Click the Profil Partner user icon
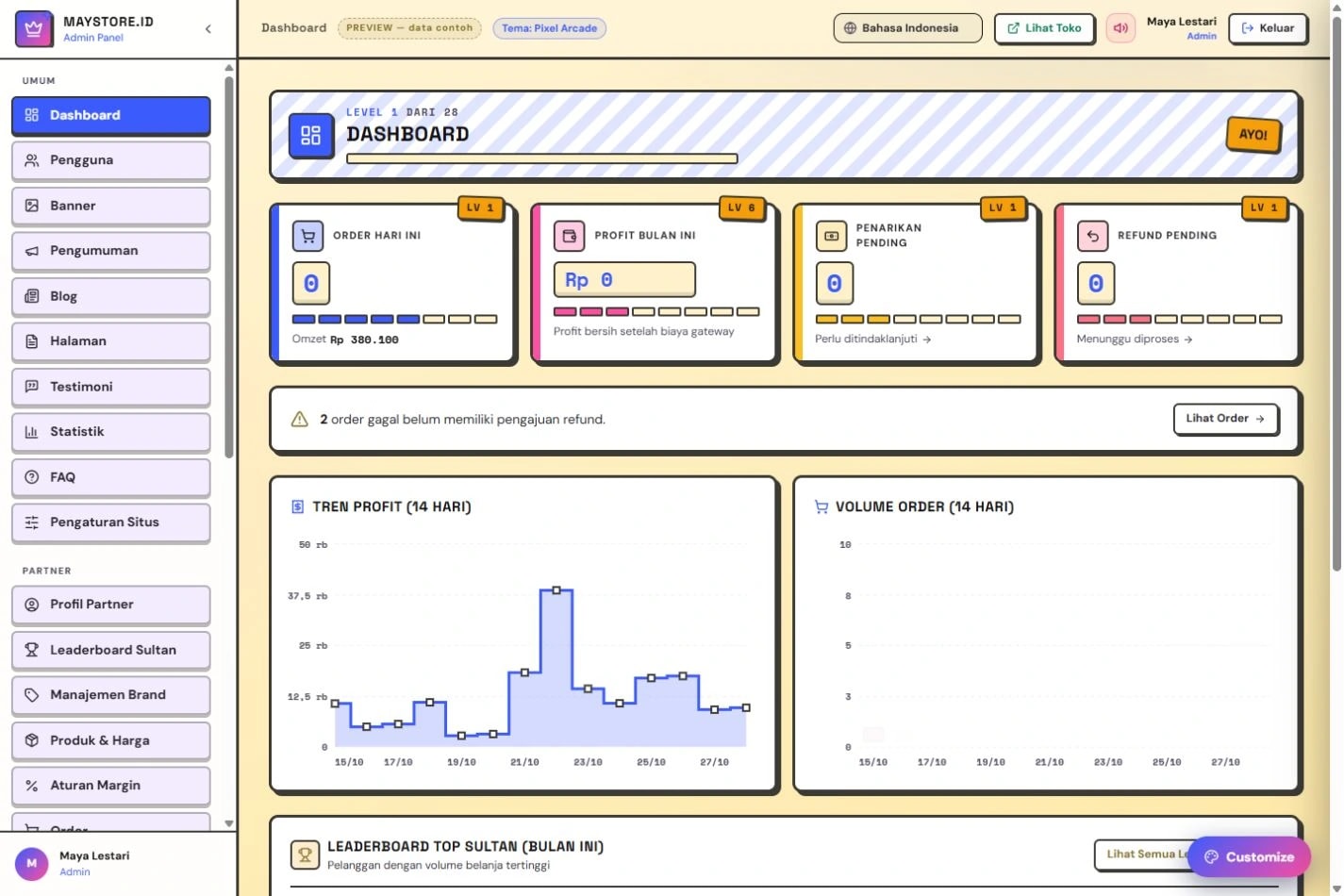The height and width of the screenshot is (896, 1344). [x=32, y=605]
